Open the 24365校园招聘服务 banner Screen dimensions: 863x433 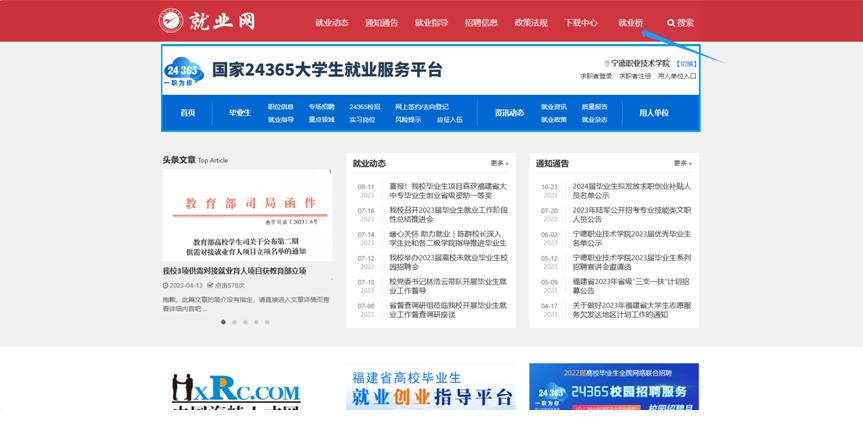click(614, 387)
